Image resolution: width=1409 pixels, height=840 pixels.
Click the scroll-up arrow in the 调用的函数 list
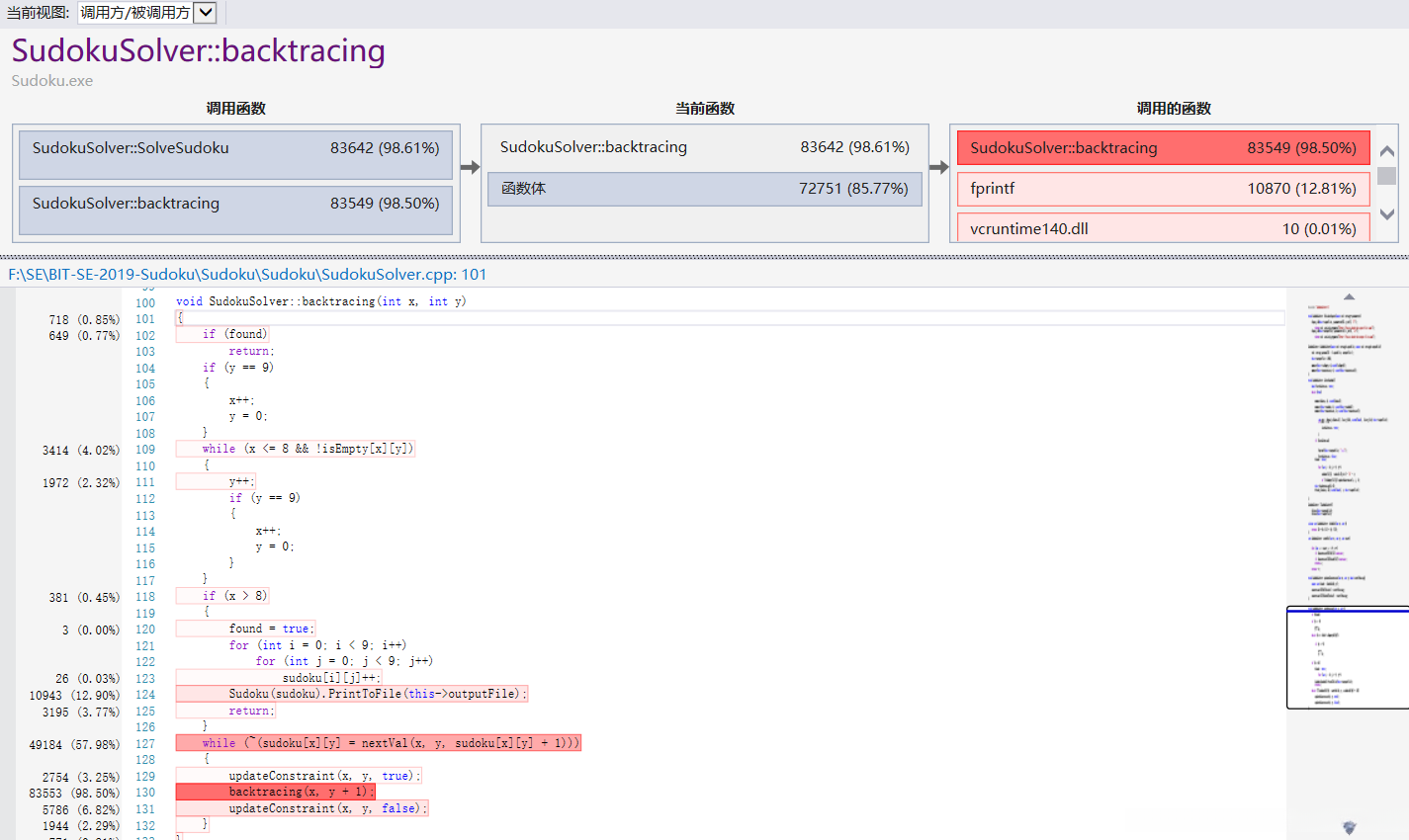tap(1387, 151)
